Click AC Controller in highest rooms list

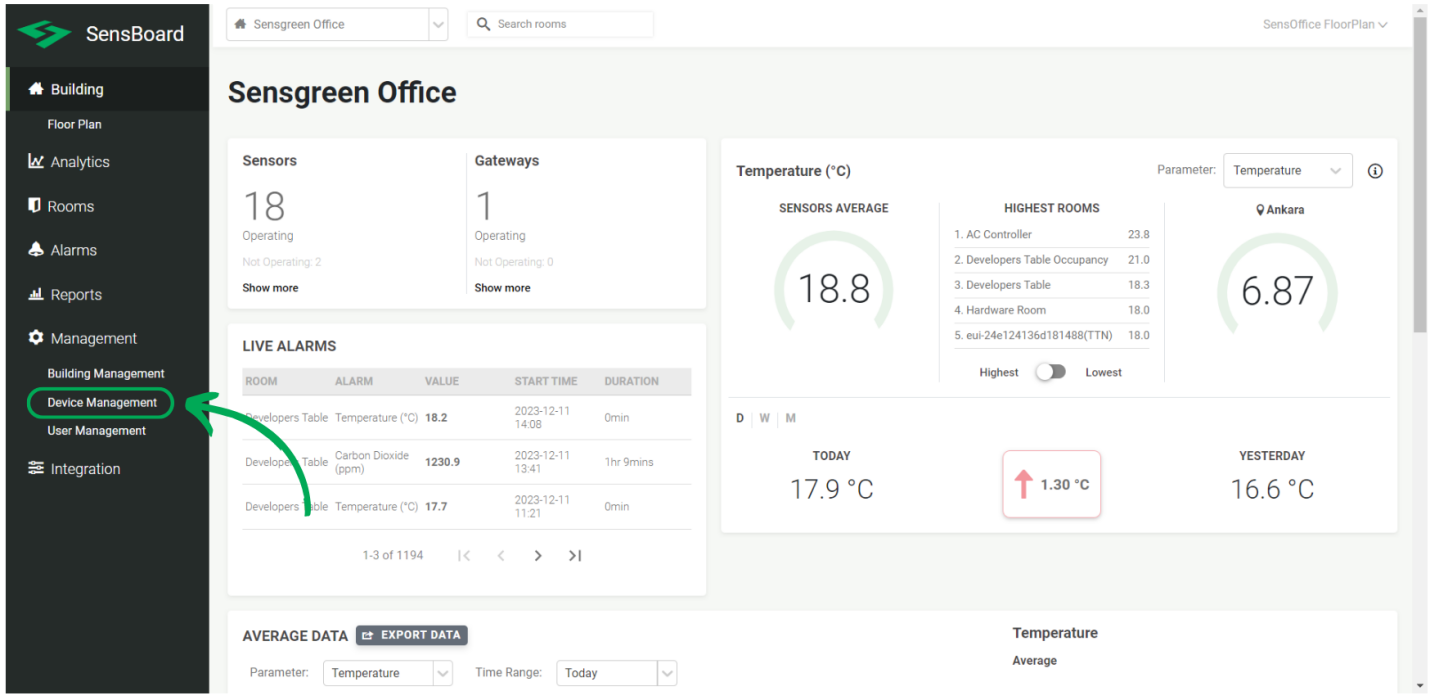click(x=992, y=235)
